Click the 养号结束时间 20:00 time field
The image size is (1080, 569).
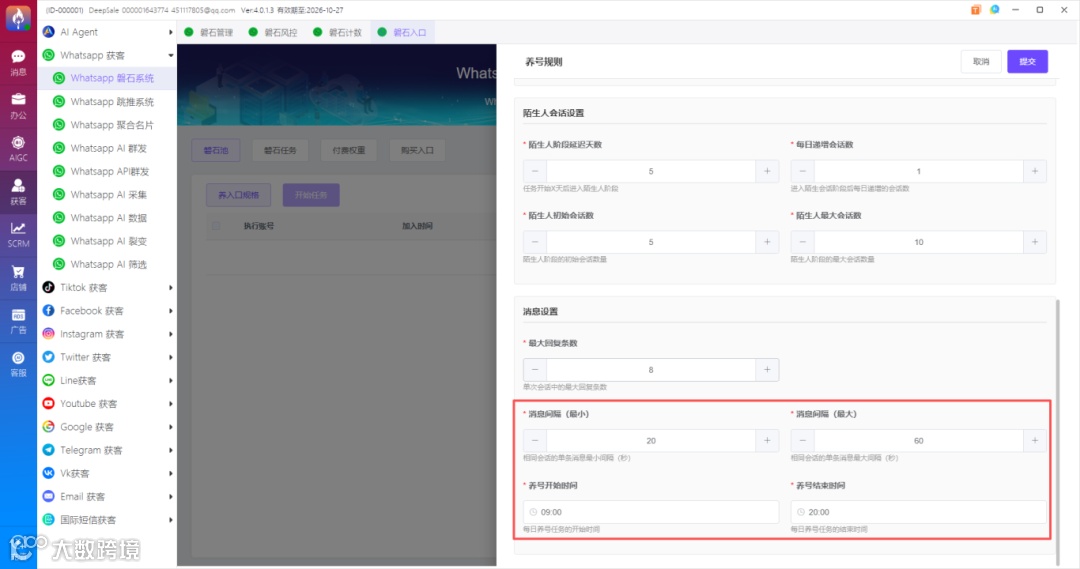coord(918,512)
